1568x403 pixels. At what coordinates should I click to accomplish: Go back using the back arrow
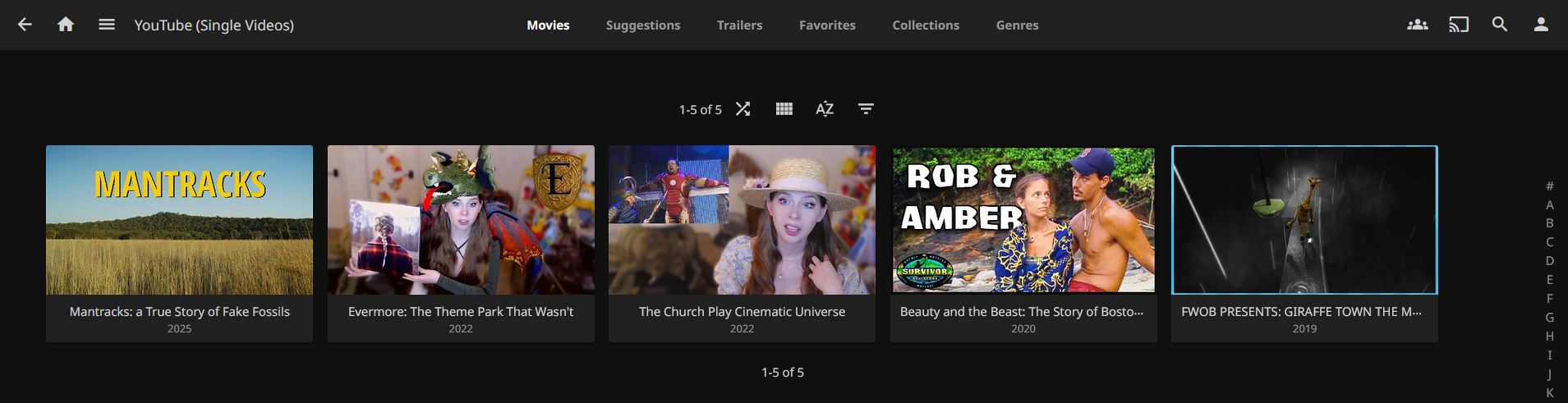point(25,25)
